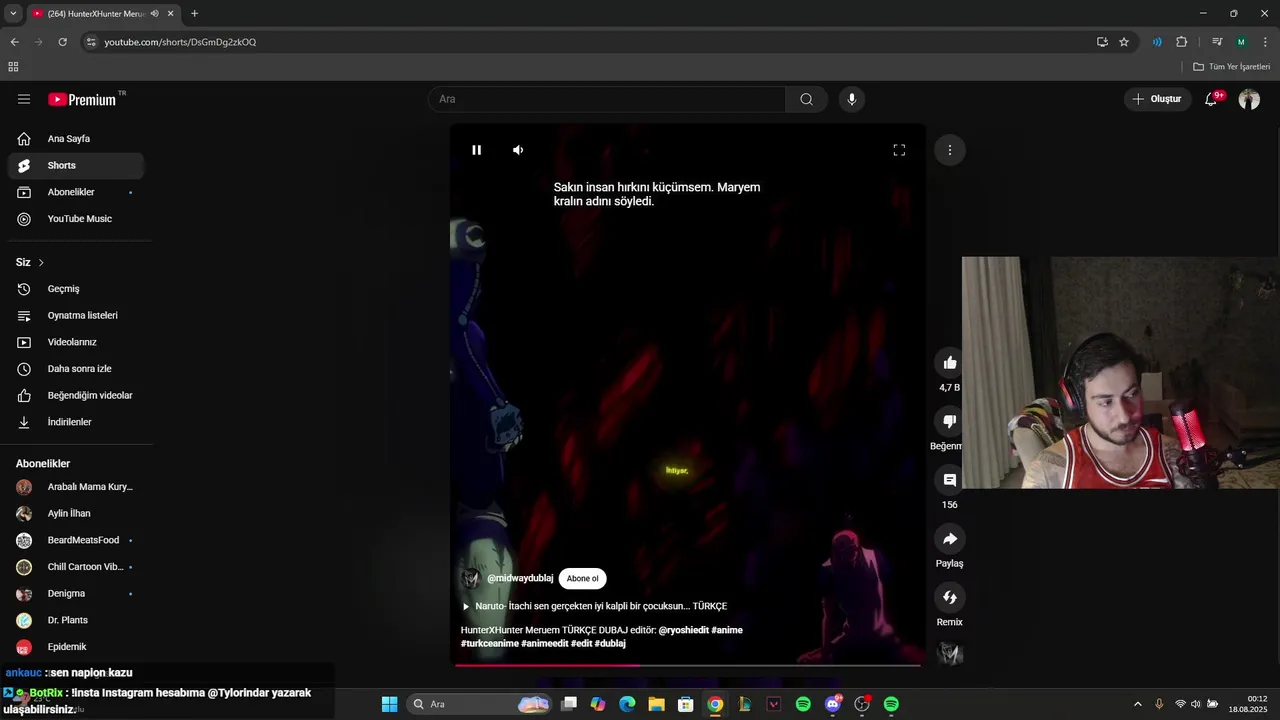Screen dimensions: 1280x720
Task: Click the YouTube search field
Action: pos(607,99)
